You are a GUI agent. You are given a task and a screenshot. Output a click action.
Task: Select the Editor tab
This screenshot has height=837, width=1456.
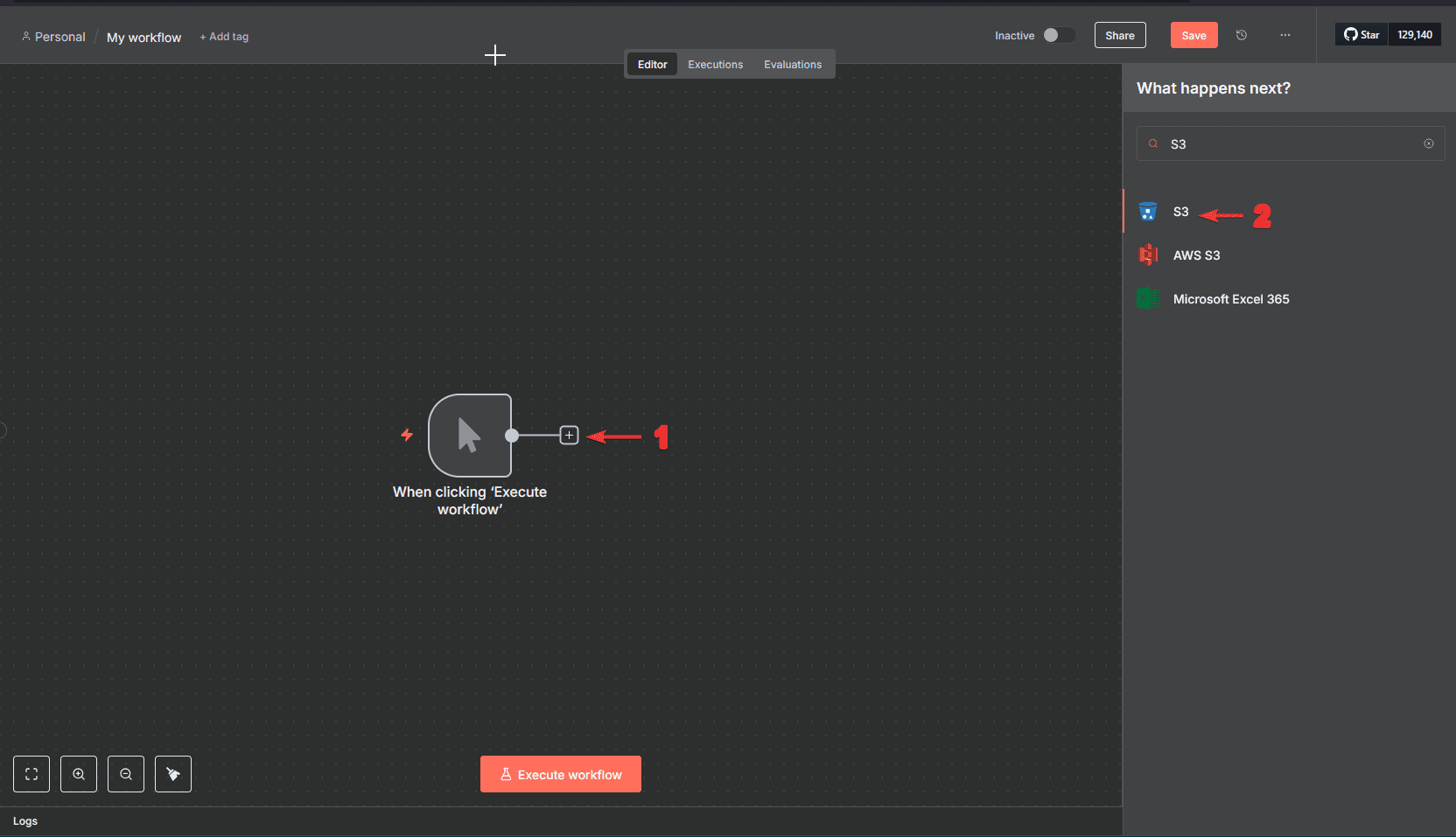652,65
